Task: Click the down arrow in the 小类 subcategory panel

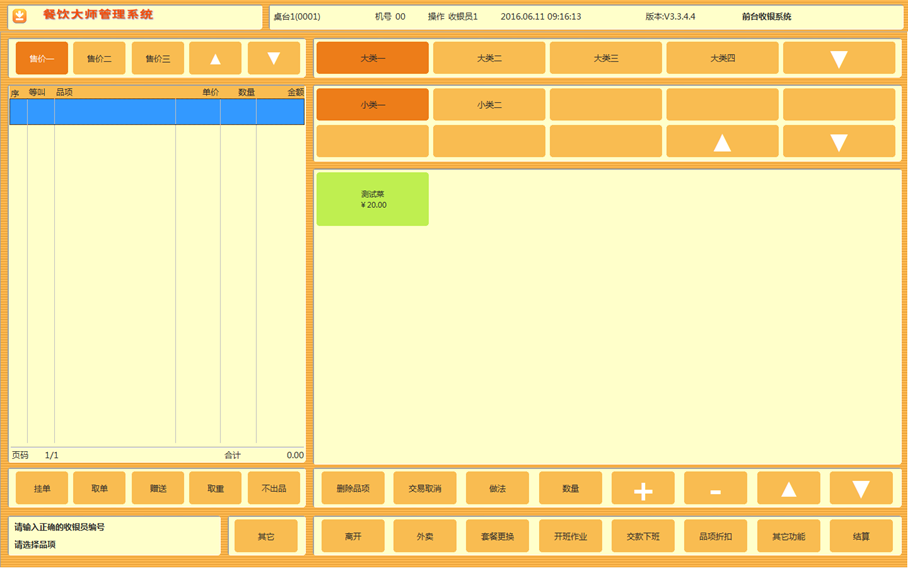Action: point(838,142)
